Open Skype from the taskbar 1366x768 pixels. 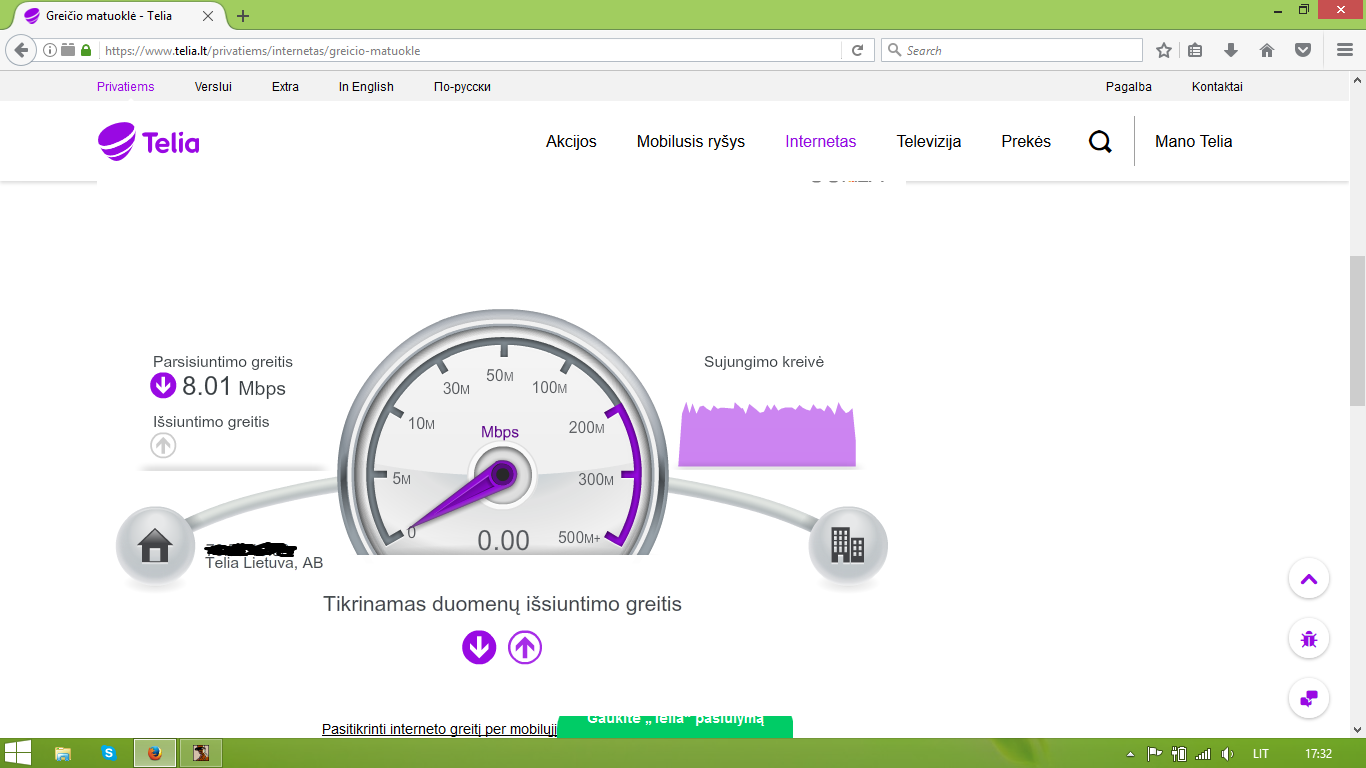(109, 753)
